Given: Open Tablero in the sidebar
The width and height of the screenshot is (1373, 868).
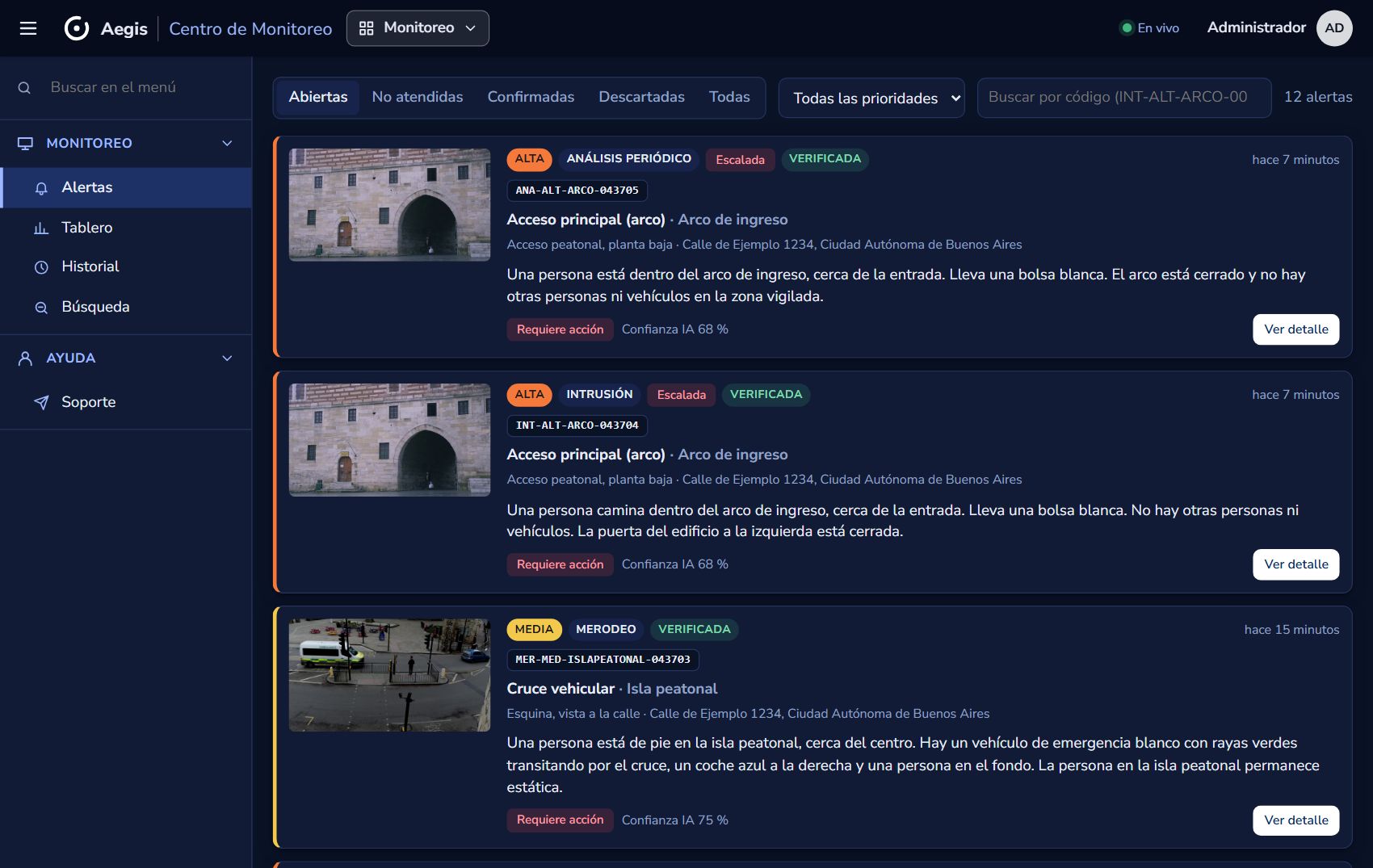Looking at the screenshot, I should [126, 228].
